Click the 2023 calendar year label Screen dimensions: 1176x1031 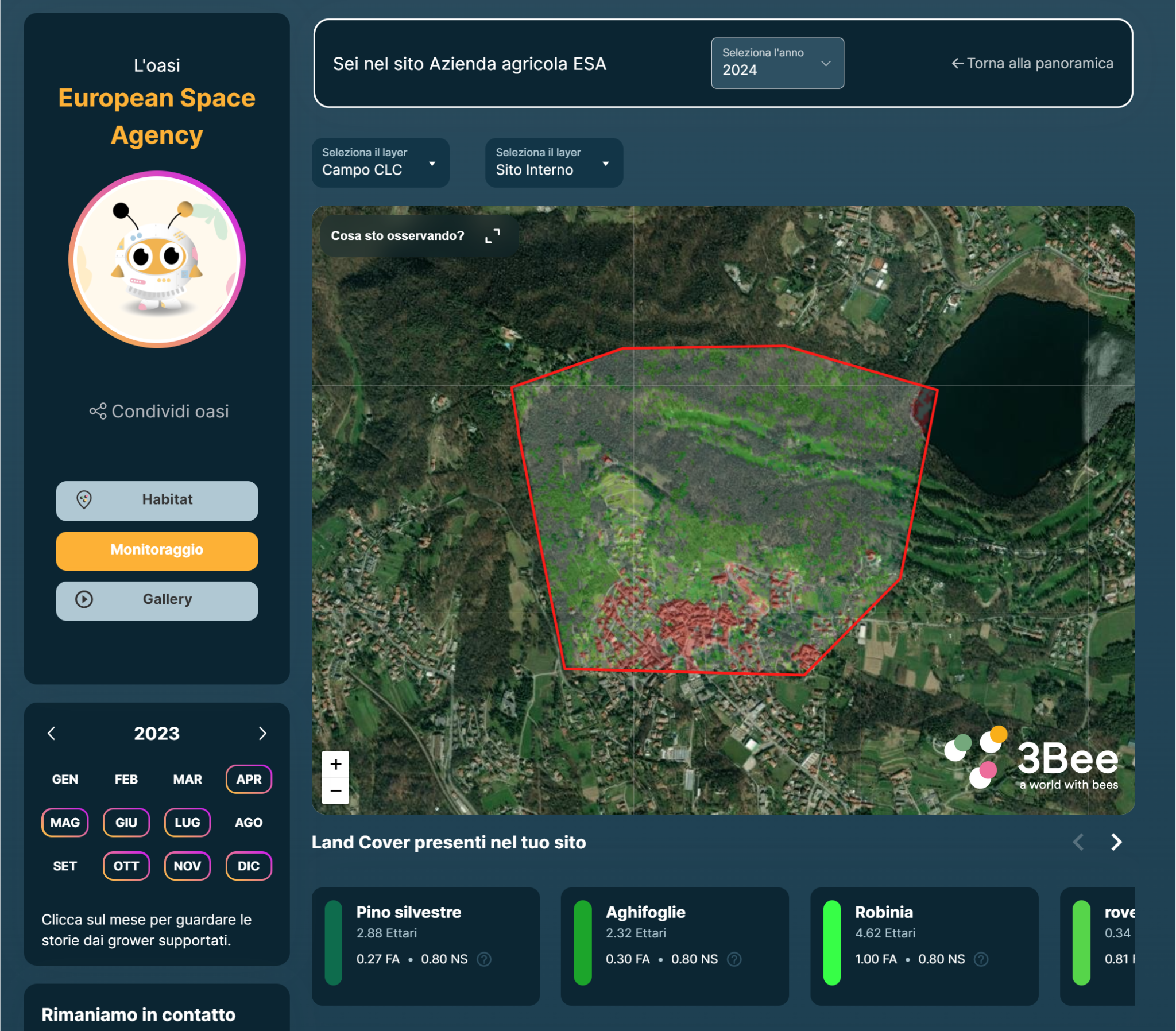pyautogui.click(x=157, y=734)
